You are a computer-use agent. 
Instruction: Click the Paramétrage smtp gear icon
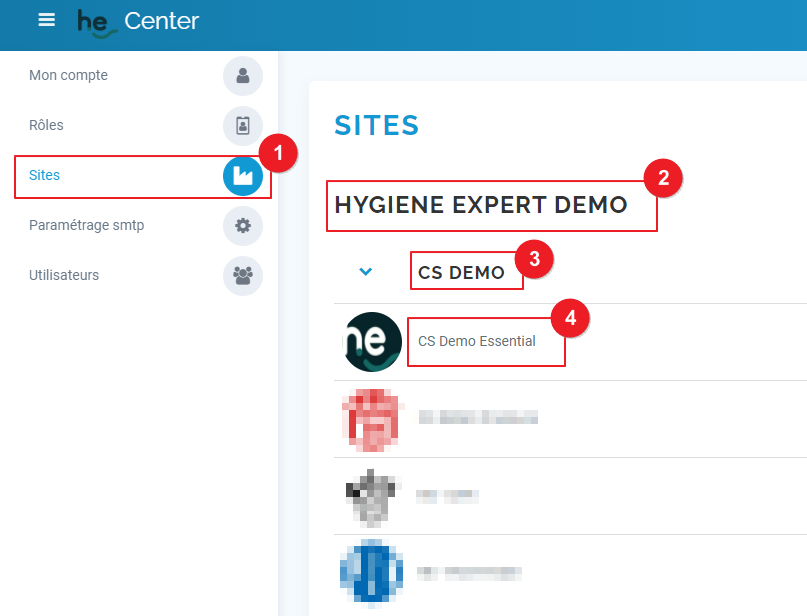242,226
